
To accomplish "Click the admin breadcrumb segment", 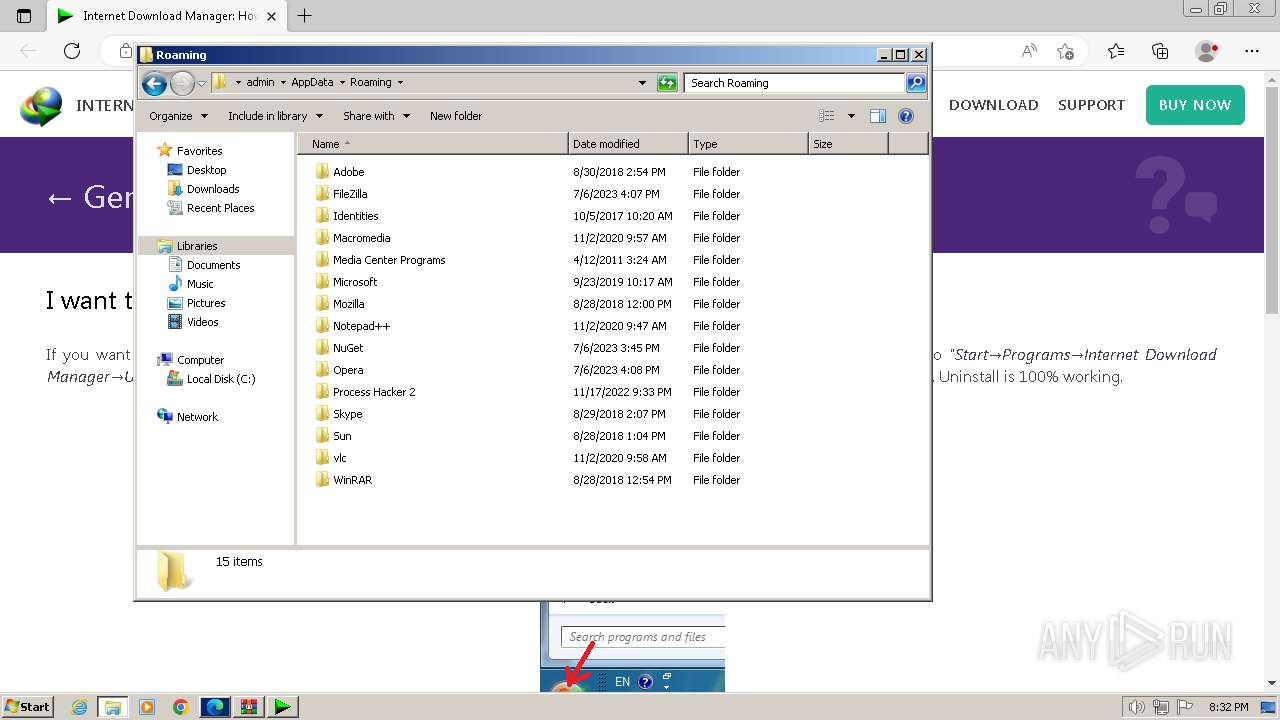I will tap(260, 83).
